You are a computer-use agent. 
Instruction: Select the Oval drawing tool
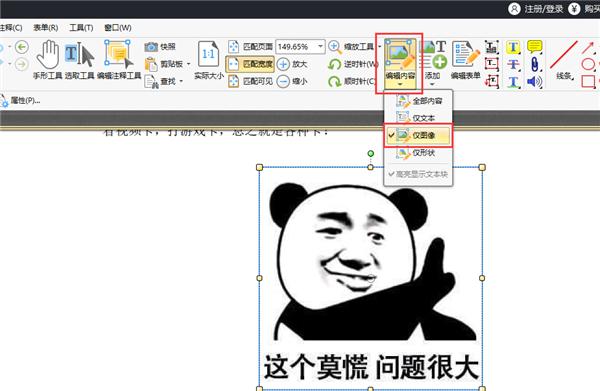(x=588, y=64)
